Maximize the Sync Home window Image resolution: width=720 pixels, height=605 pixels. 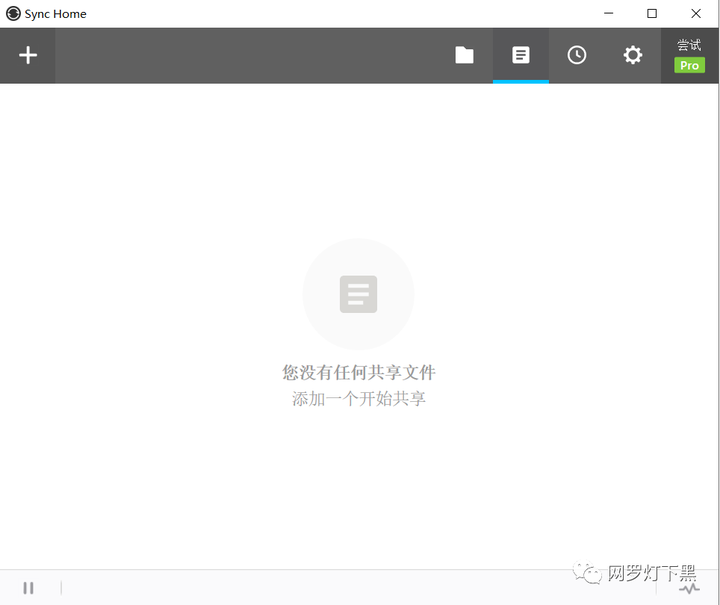coord(652,13)
